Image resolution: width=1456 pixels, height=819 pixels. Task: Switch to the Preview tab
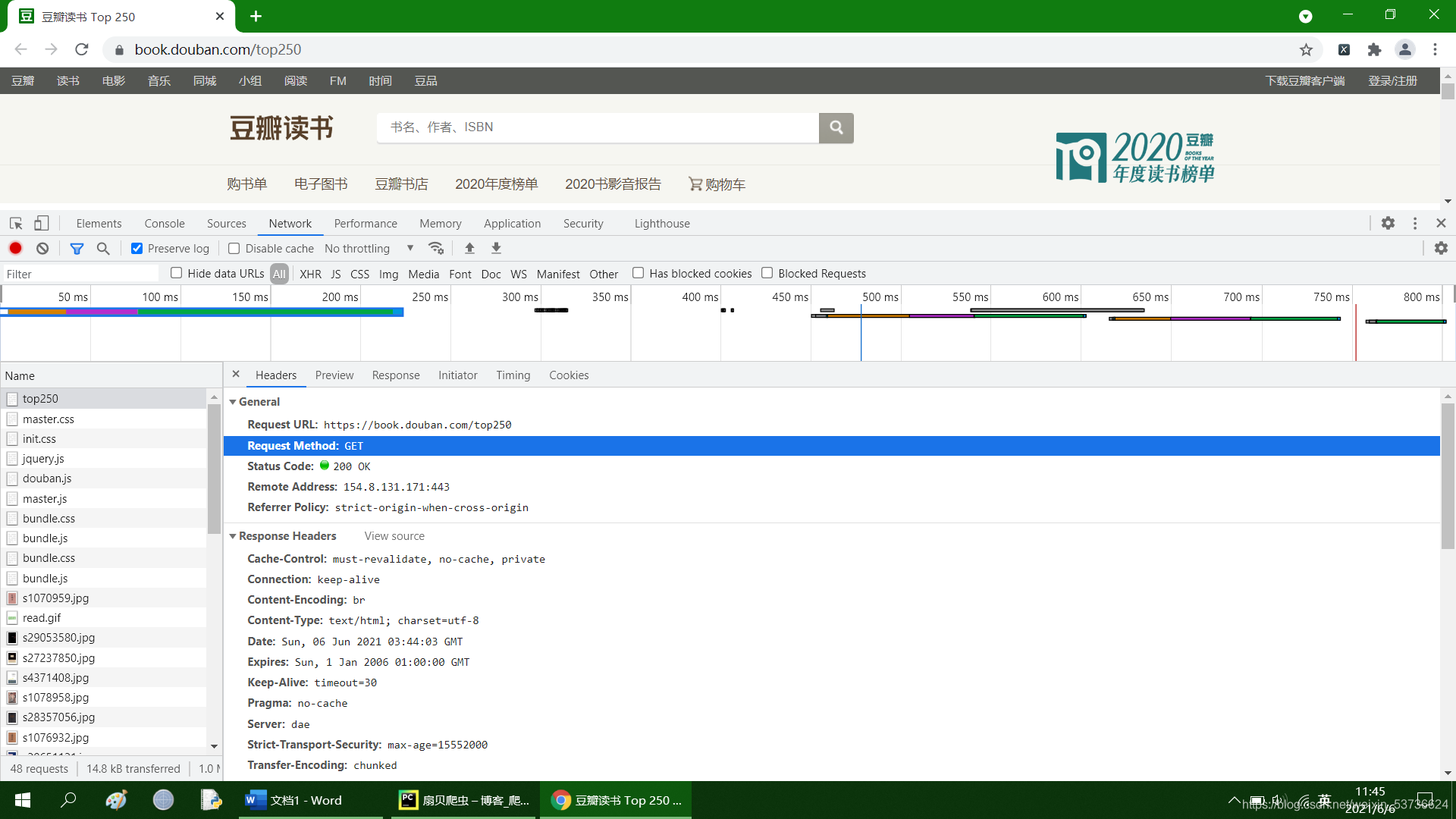tap(334, 375)
